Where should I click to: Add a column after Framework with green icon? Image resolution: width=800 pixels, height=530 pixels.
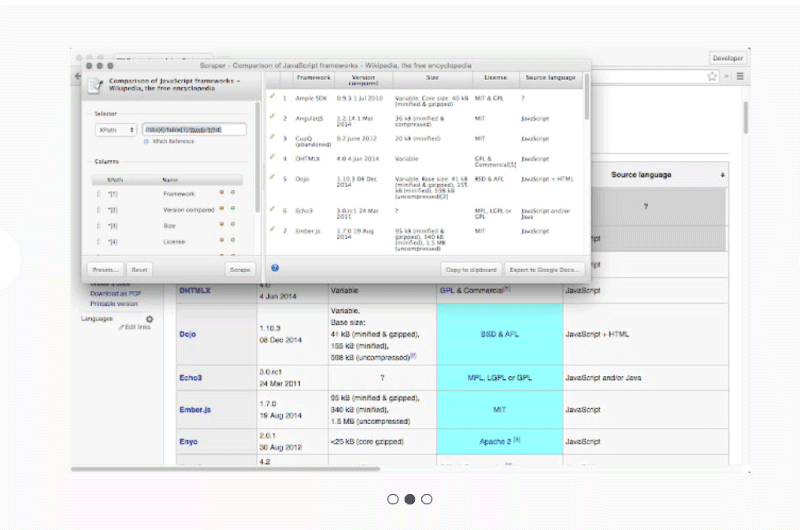[233, 192]
